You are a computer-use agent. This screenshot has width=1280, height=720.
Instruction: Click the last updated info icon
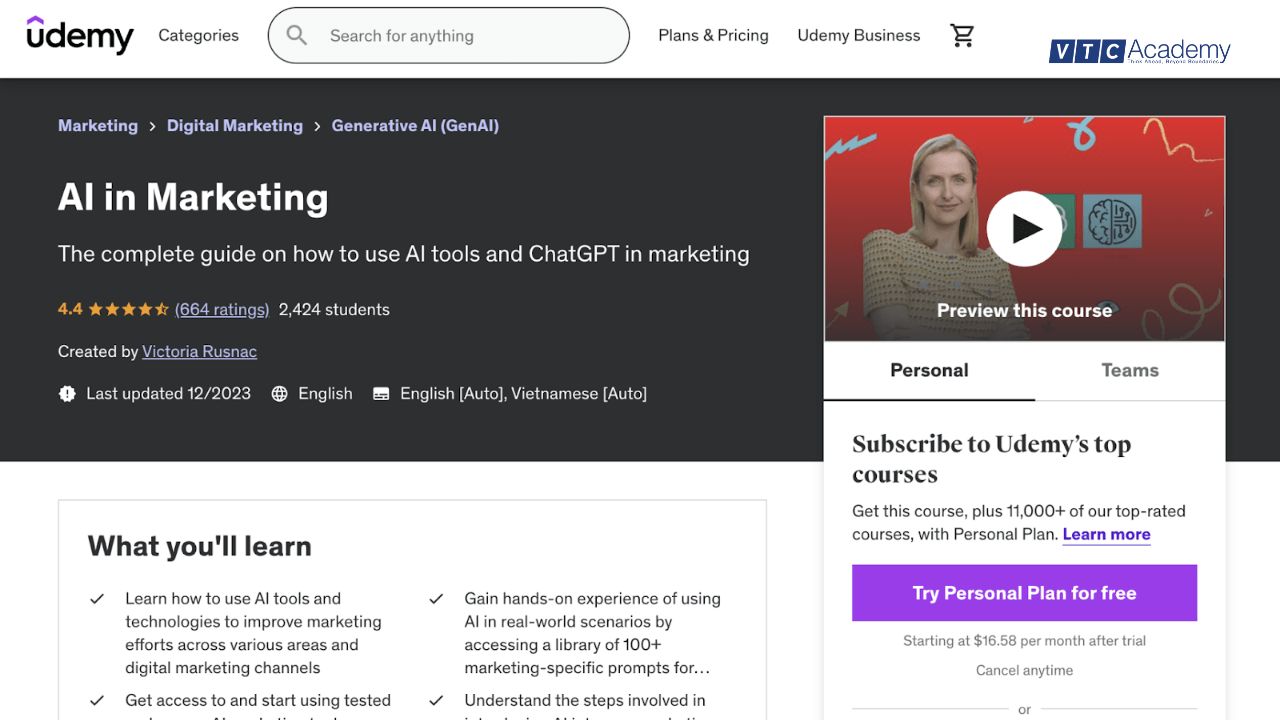(x=67, y=393)
